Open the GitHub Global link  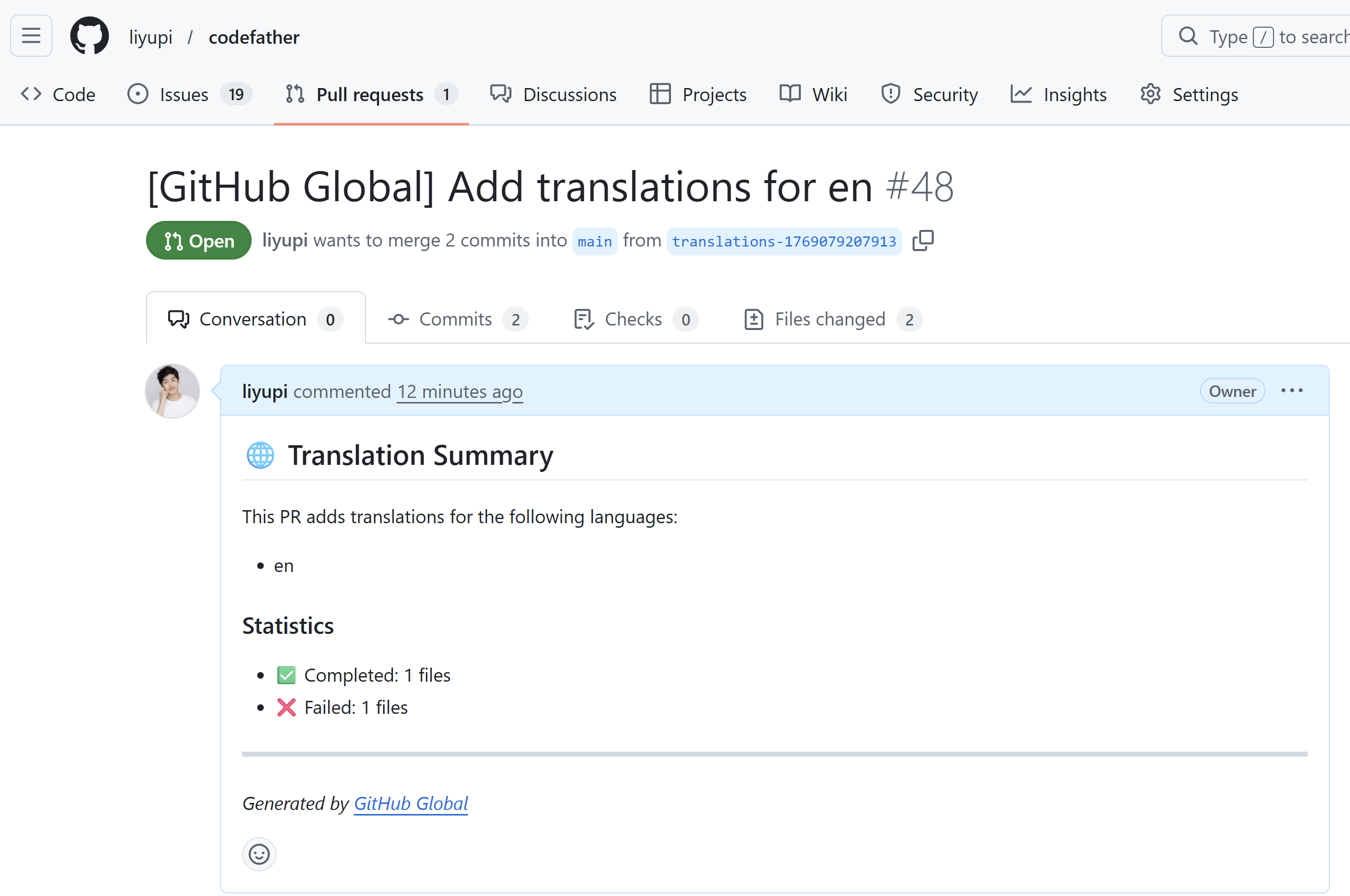(x=411, y=803)
